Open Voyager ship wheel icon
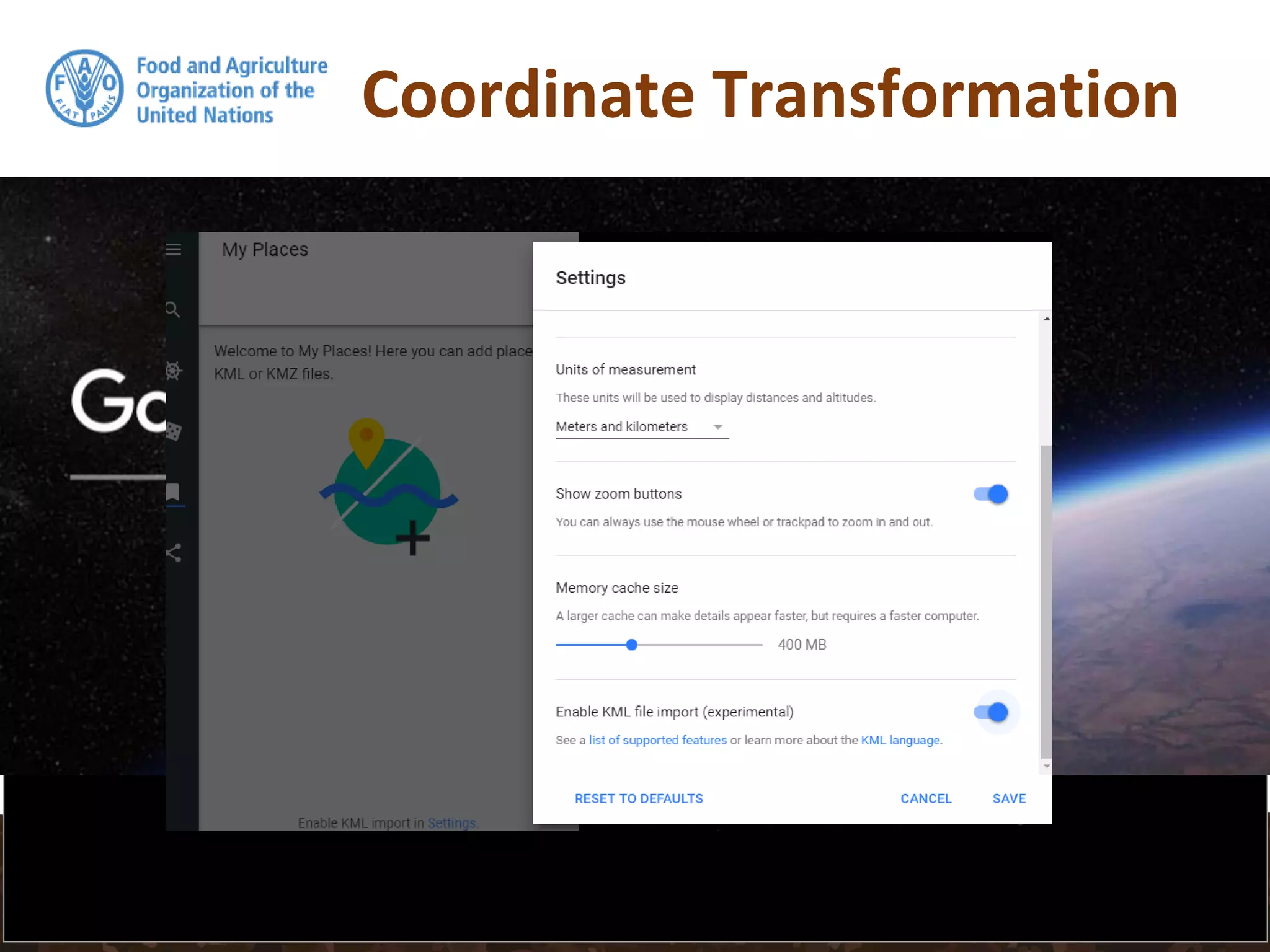 (x=173, y=371)
